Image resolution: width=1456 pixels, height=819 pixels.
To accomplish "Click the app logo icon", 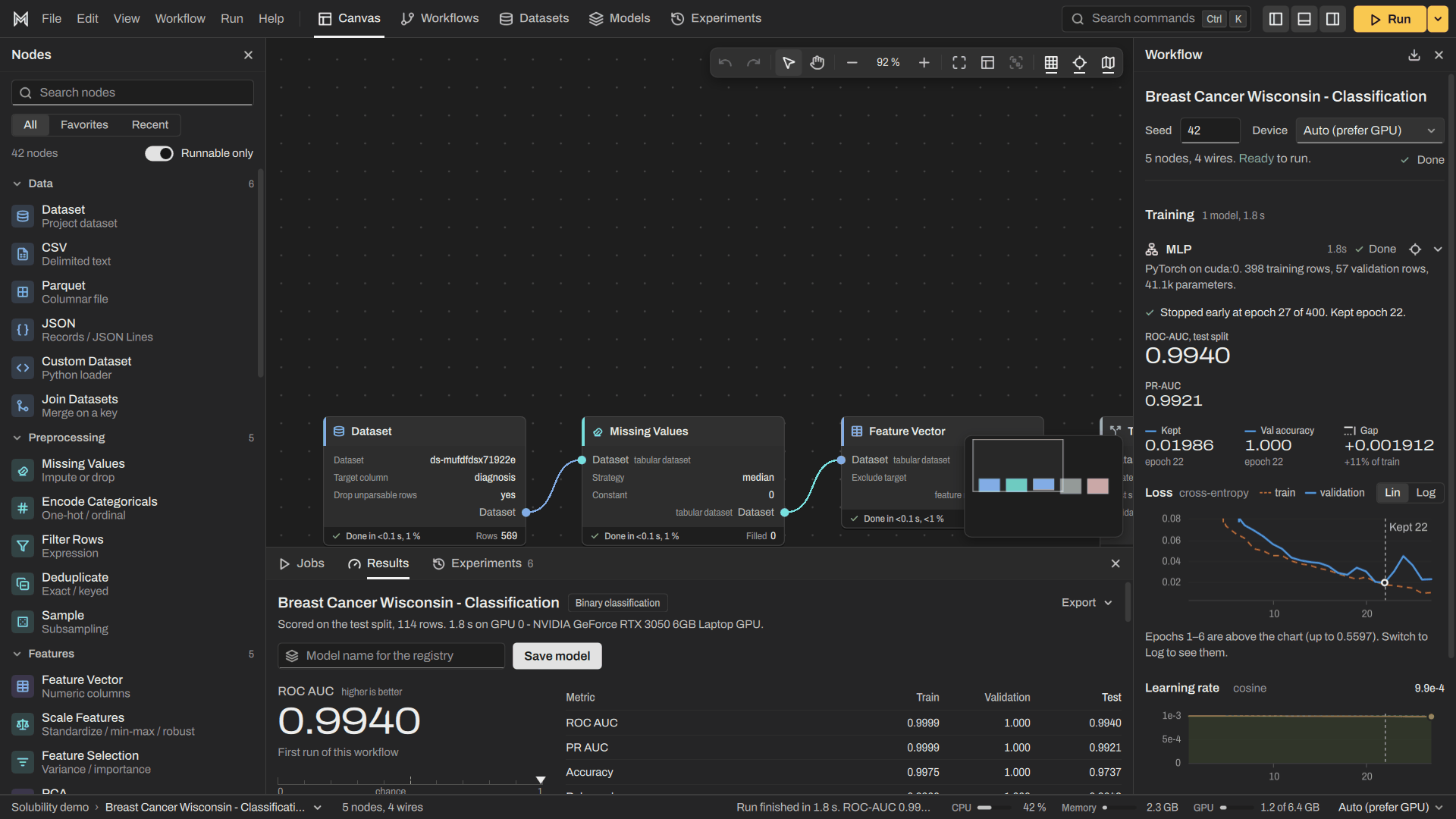I will pyautogui.click(x=21, y=19).
